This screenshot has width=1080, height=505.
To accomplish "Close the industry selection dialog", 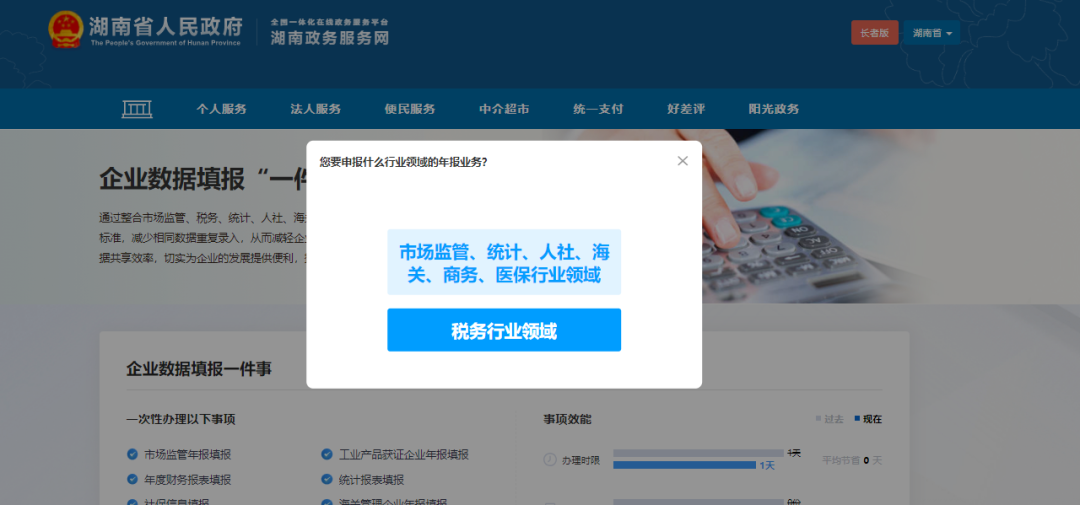I will pyautogui.click(x=682, y=161).
